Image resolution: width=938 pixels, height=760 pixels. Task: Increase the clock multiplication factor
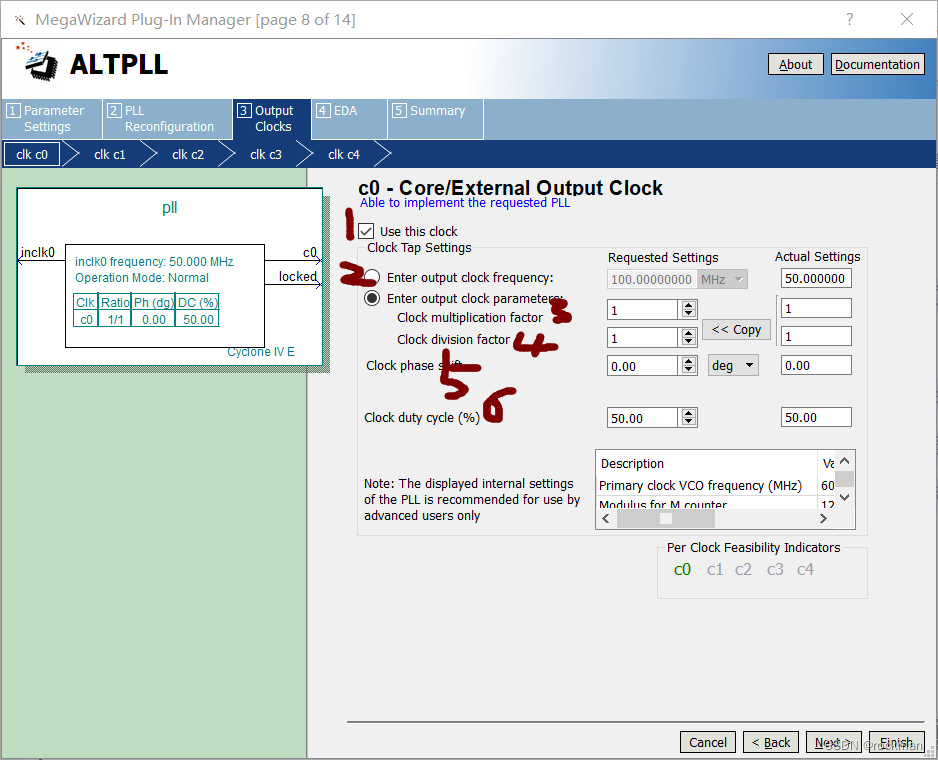689,305
